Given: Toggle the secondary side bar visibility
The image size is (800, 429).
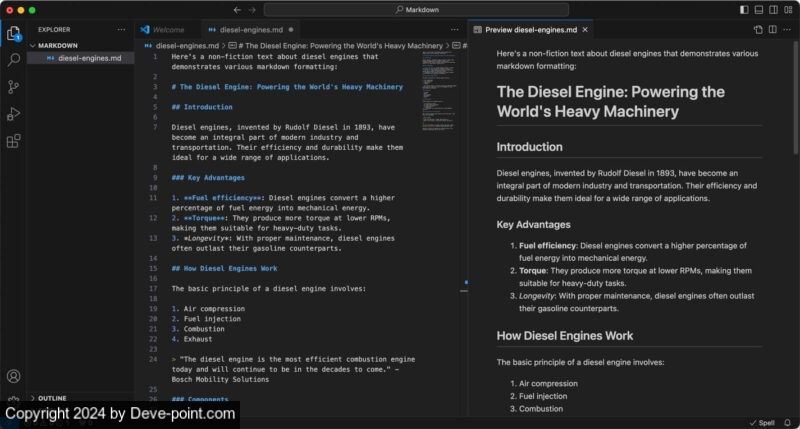Looking at the screenshot, I should coord(772,9).
